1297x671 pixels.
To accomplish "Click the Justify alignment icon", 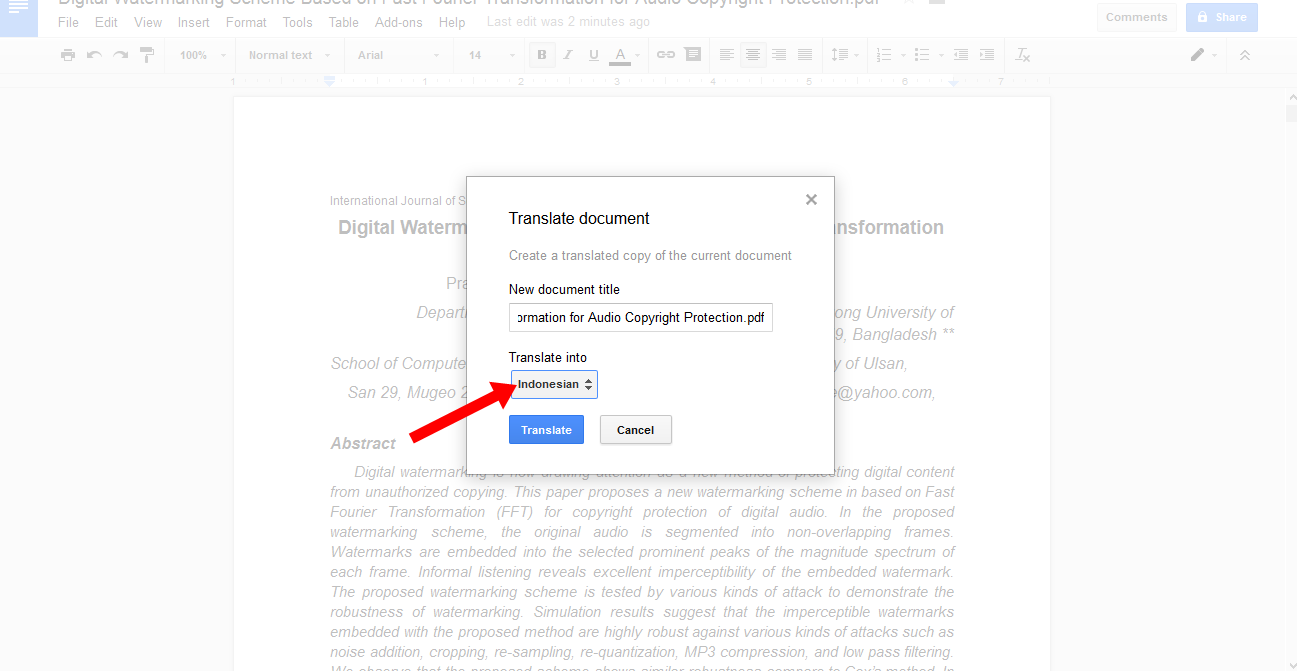I will (x=805, y=55).
